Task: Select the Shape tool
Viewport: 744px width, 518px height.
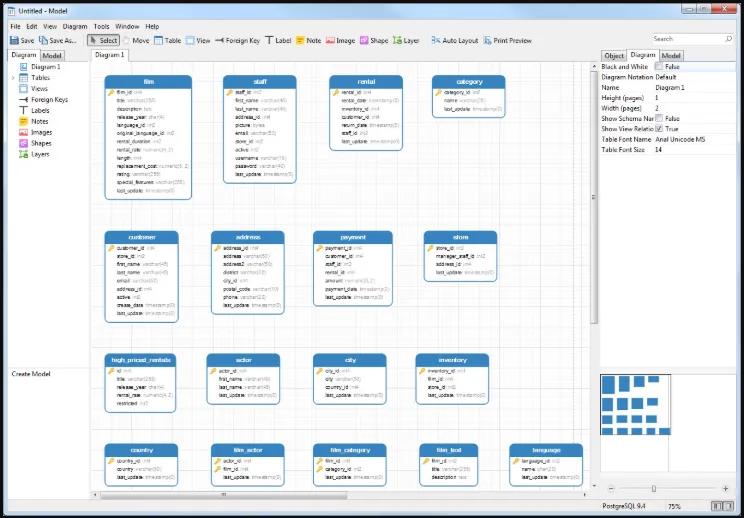Action: 374,40
